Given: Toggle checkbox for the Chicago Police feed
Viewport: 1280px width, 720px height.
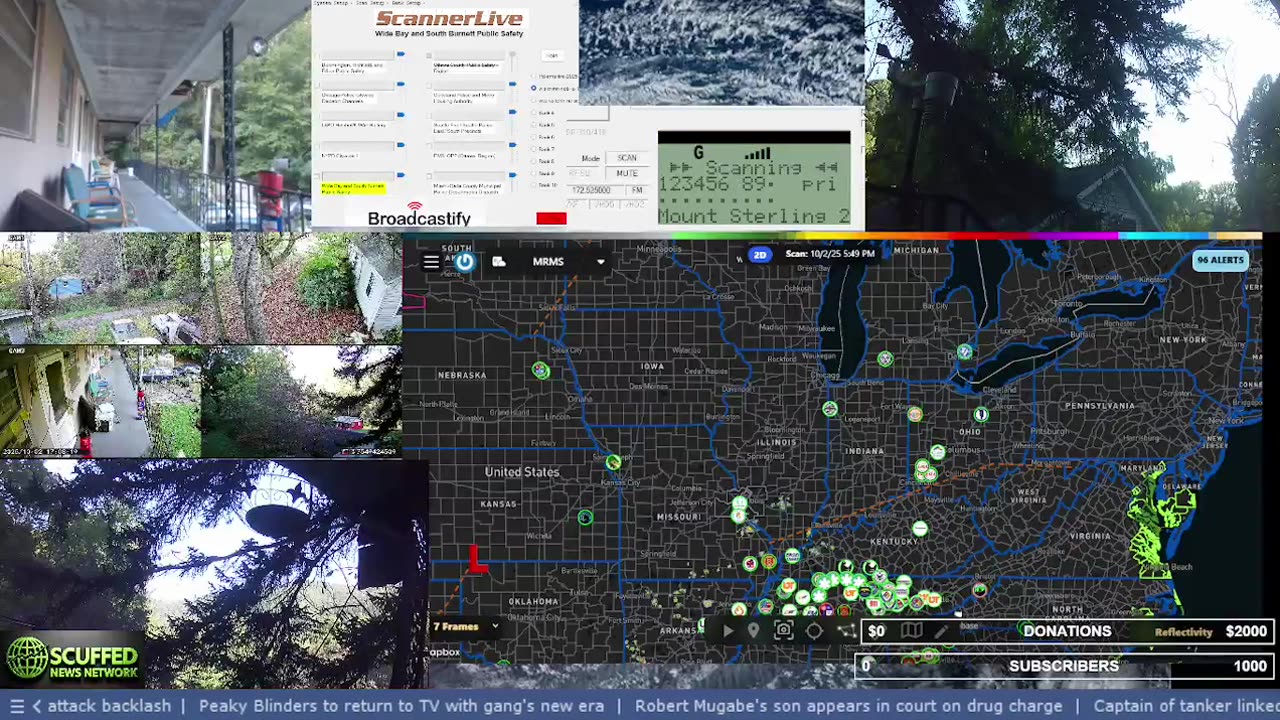Looking at the screenshot, I should pos(317,85).
